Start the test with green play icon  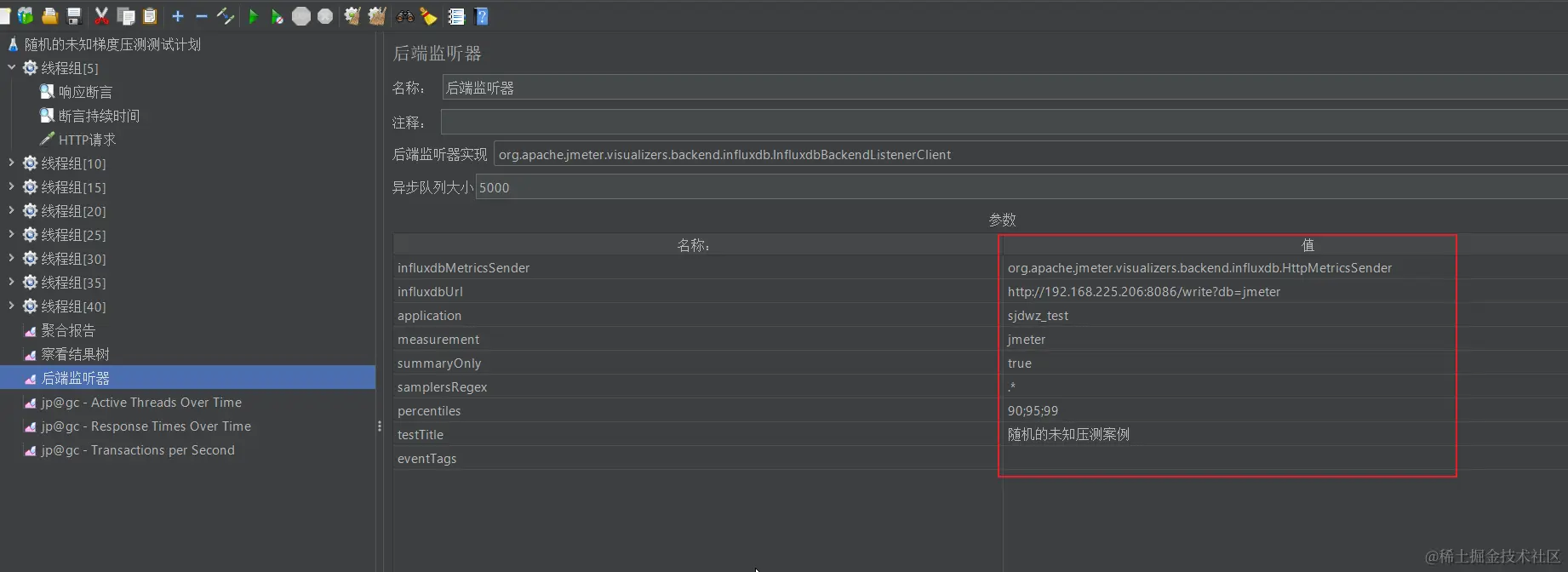point(253,16)
